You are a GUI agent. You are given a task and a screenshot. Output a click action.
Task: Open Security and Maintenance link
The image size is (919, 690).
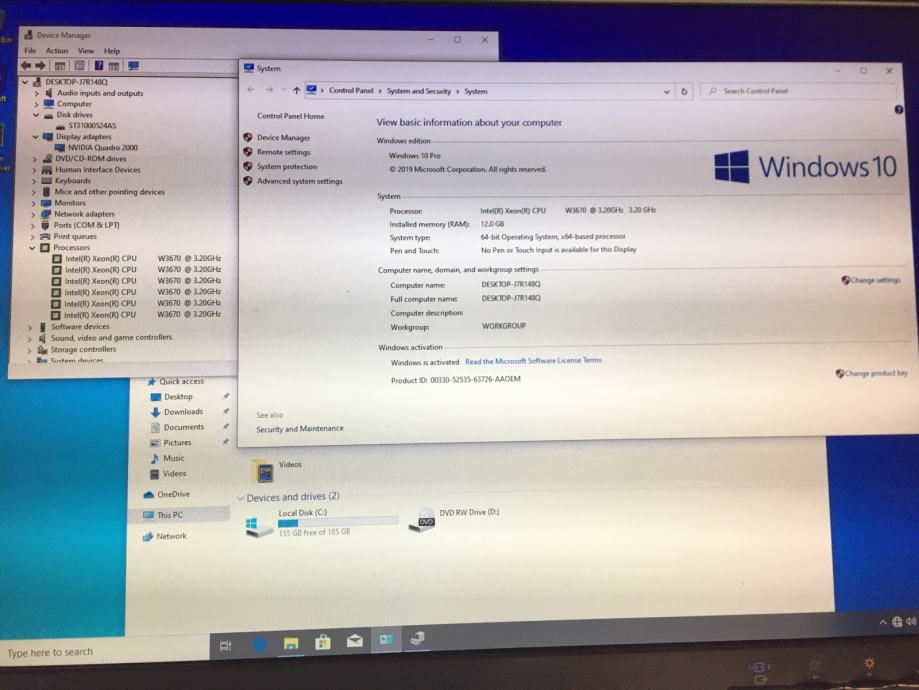click(x=299, y=429)
